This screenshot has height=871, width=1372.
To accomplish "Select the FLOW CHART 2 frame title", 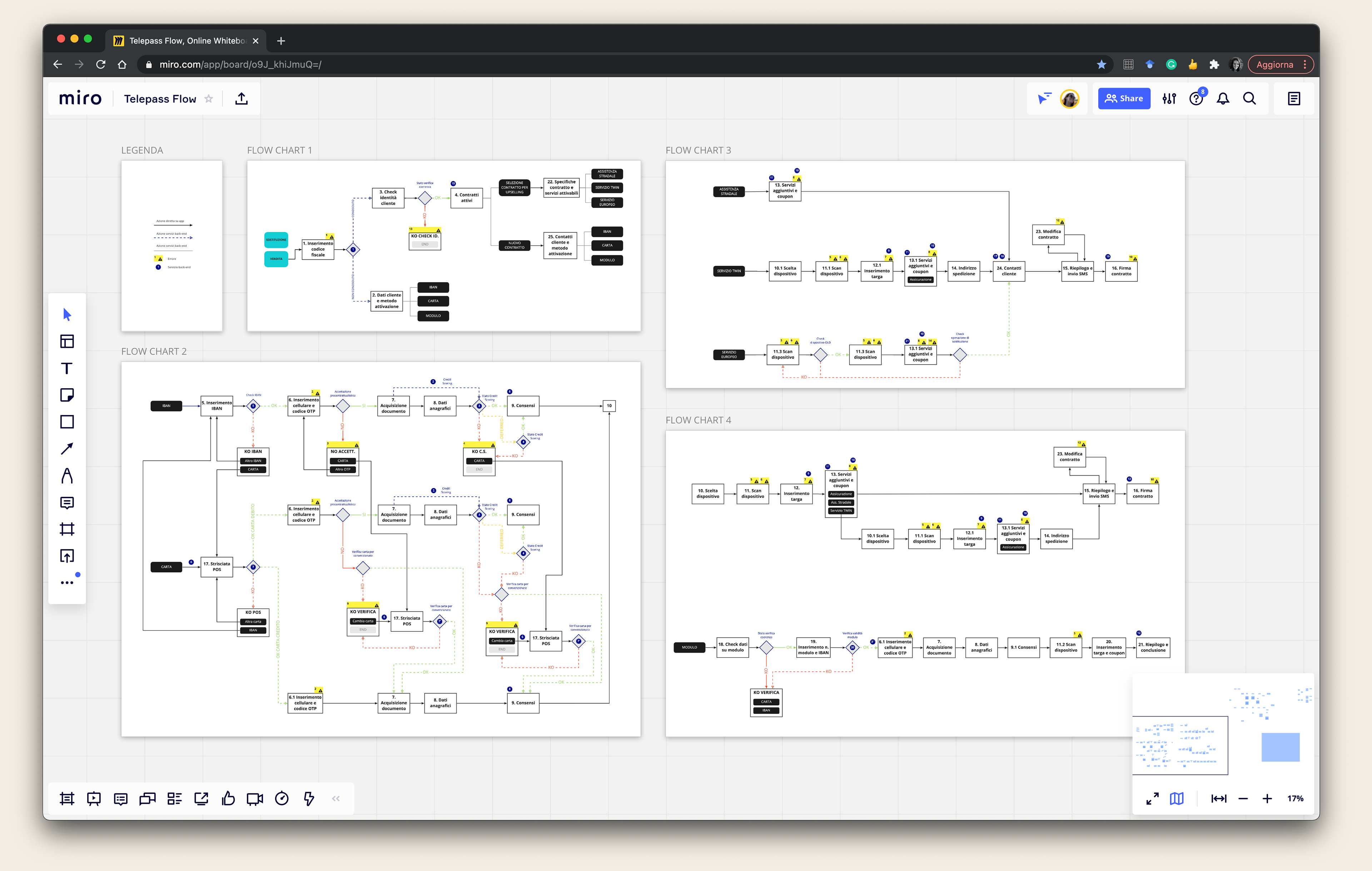I will (154, 351).
